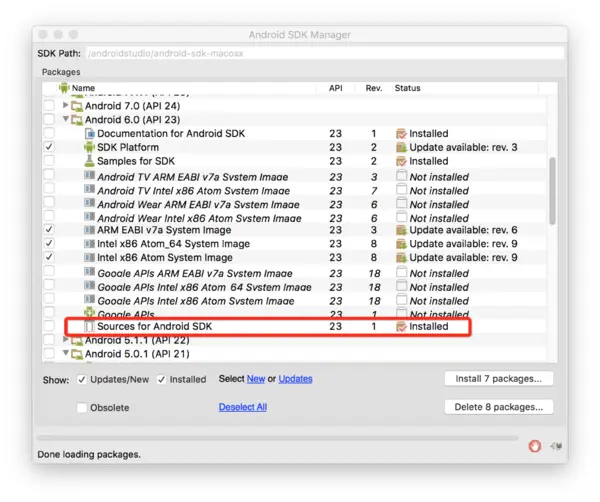Click the Samples for SDK flask icon

[89, 161]
